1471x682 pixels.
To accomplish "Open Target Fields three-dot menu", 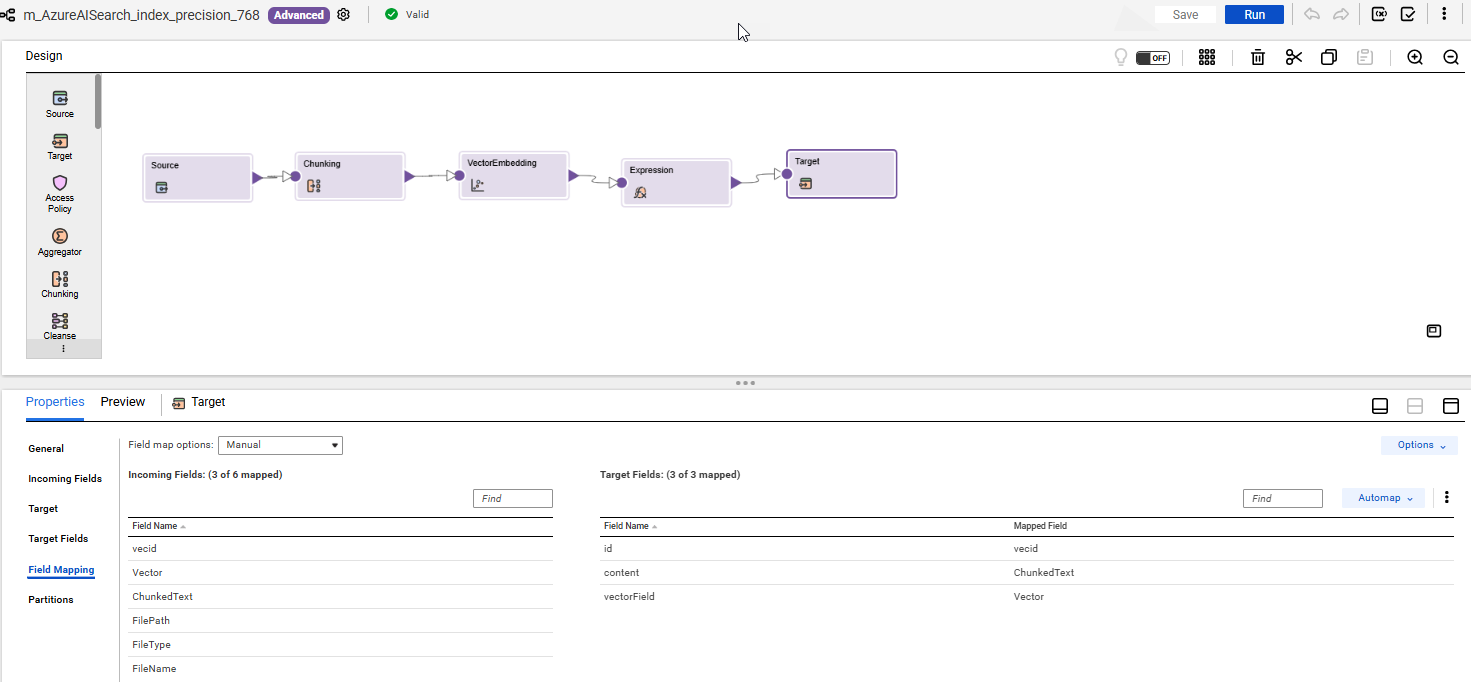I will click(x=1446, y=497).
